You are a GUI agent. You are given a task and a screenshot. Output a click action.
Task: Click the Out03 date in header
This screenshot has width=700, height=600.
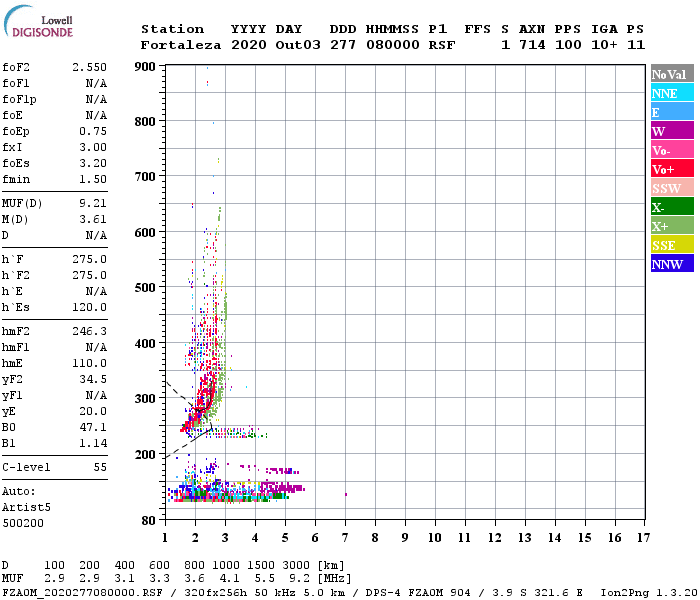tap(298, 45)
